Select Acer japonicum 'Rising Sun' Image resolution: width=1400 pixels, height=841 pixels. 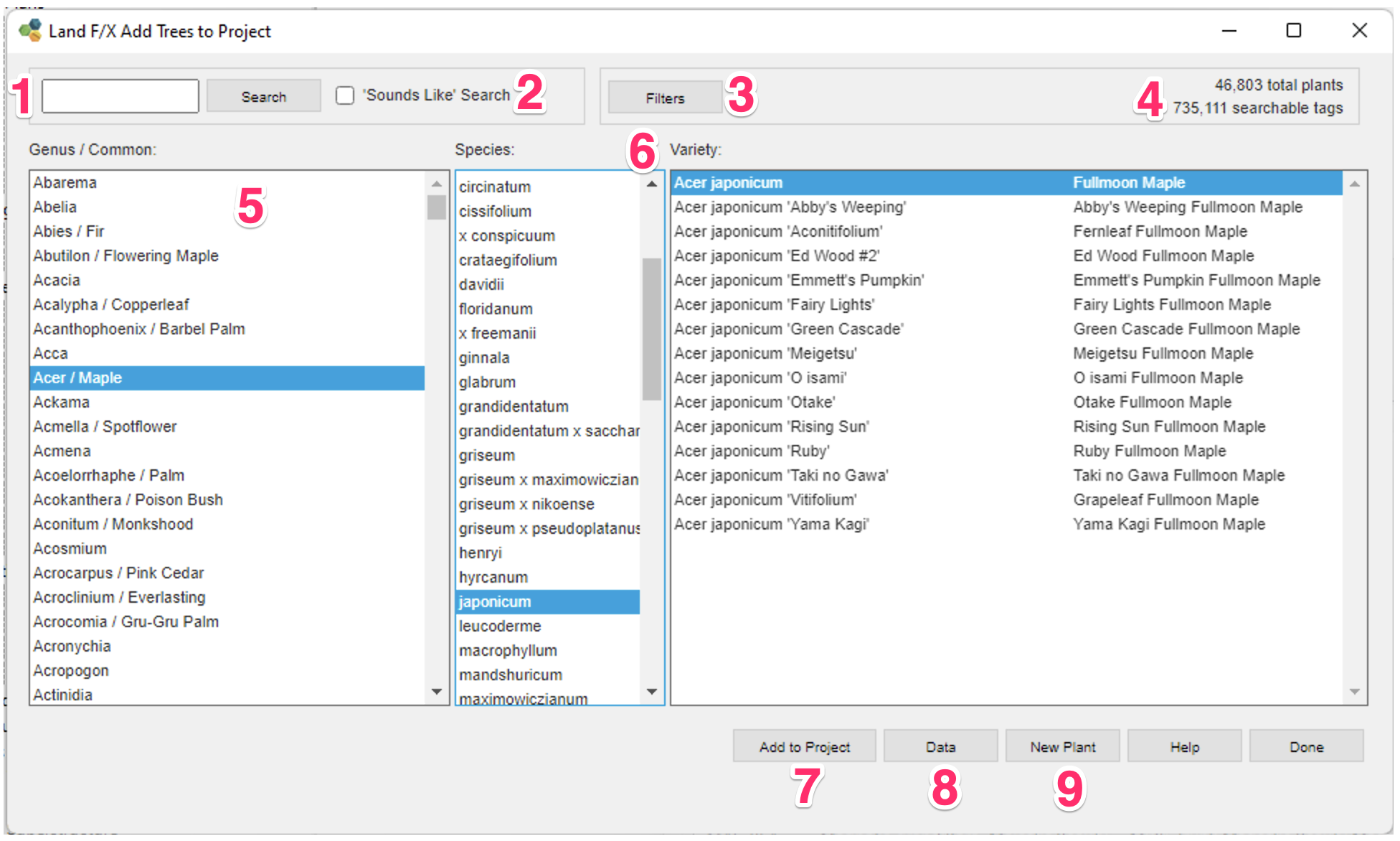click(1006, 427)
